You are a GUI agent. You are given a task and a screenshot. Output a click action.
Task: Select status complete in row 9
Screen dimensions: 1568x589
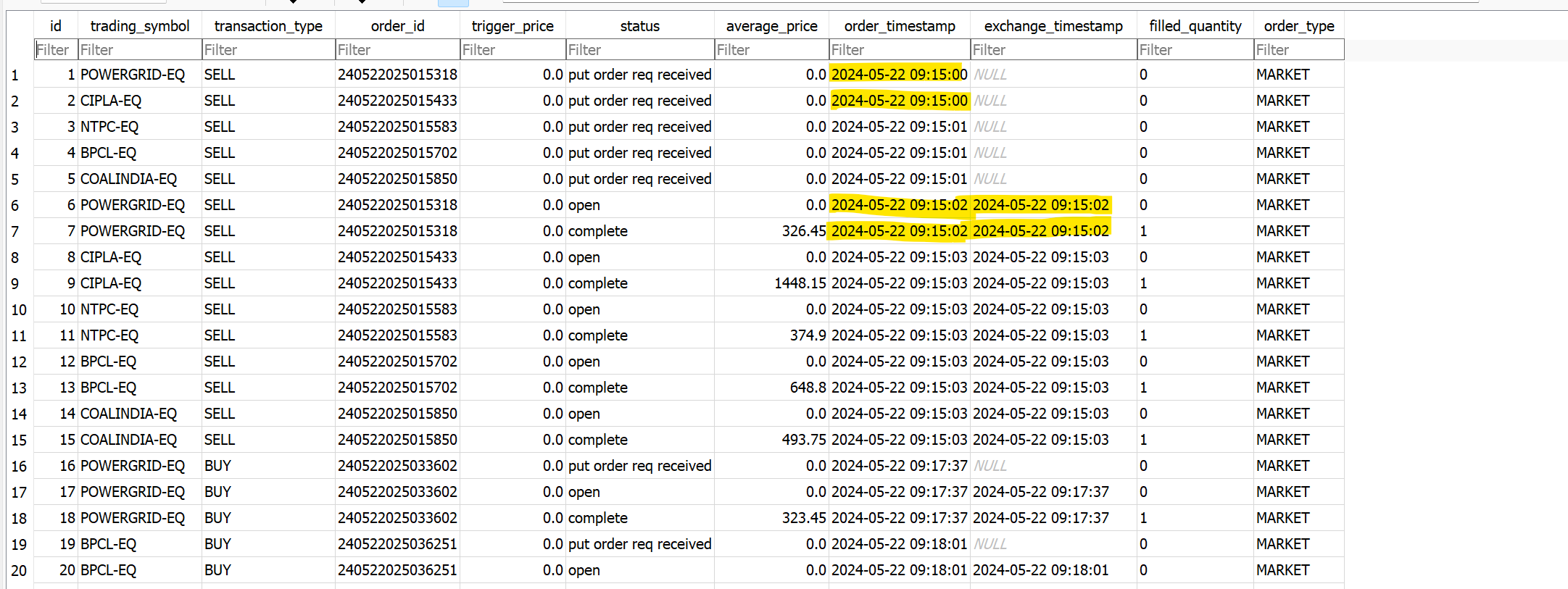[x=640, y=283]
